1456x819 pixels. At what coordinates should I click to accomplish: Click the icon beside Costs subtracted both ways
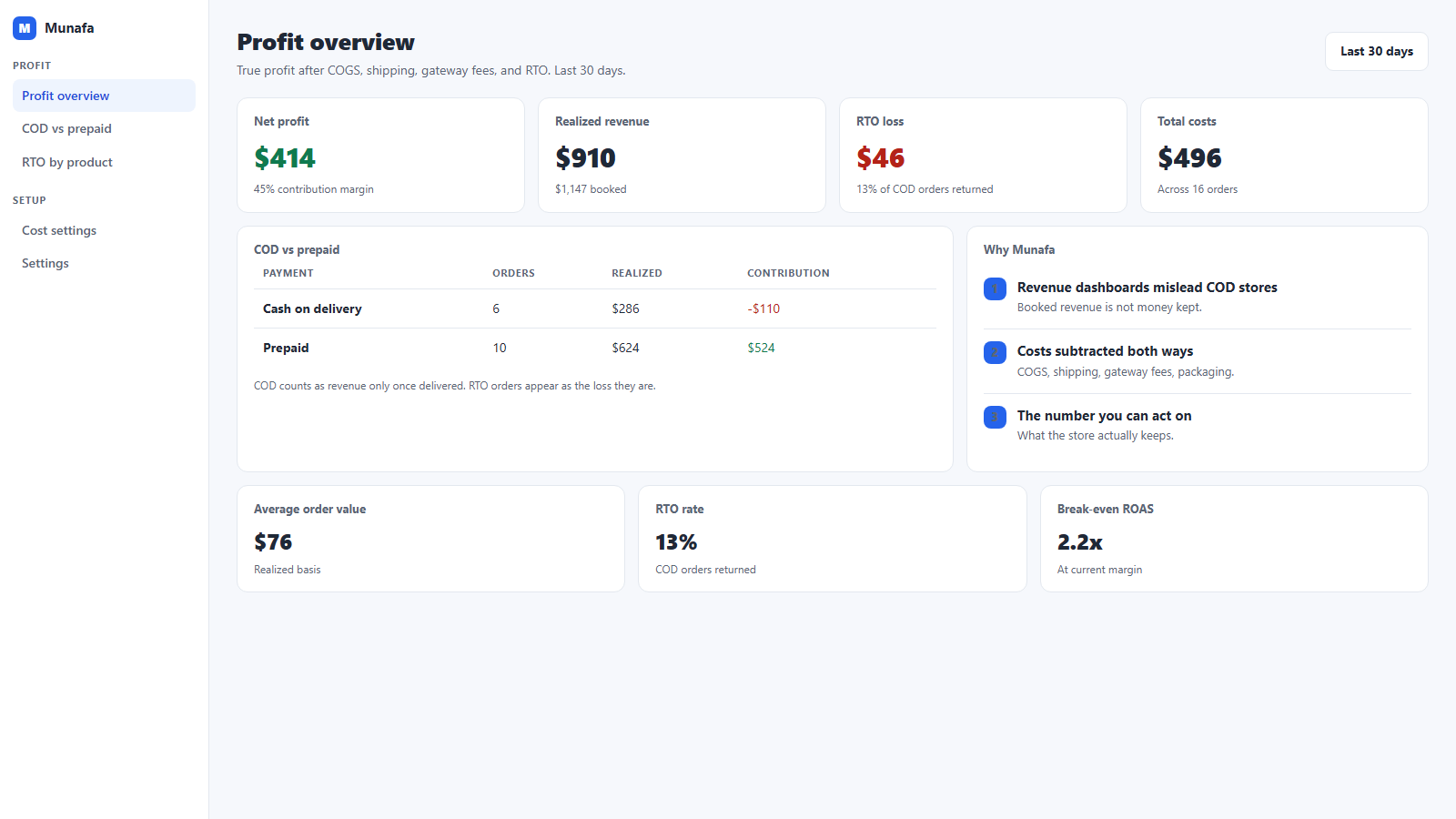tap(995, 353)
